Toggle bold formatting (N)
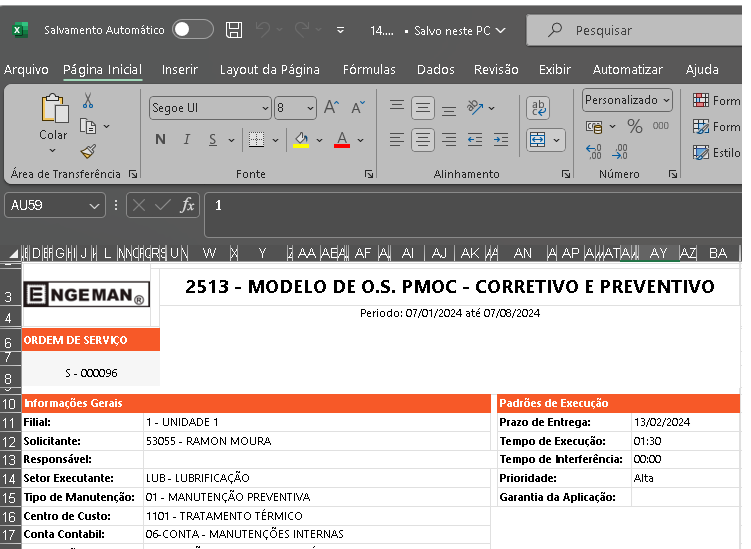Image resolution: width=751 pixels, height=549 pixels. click(160, 140)
